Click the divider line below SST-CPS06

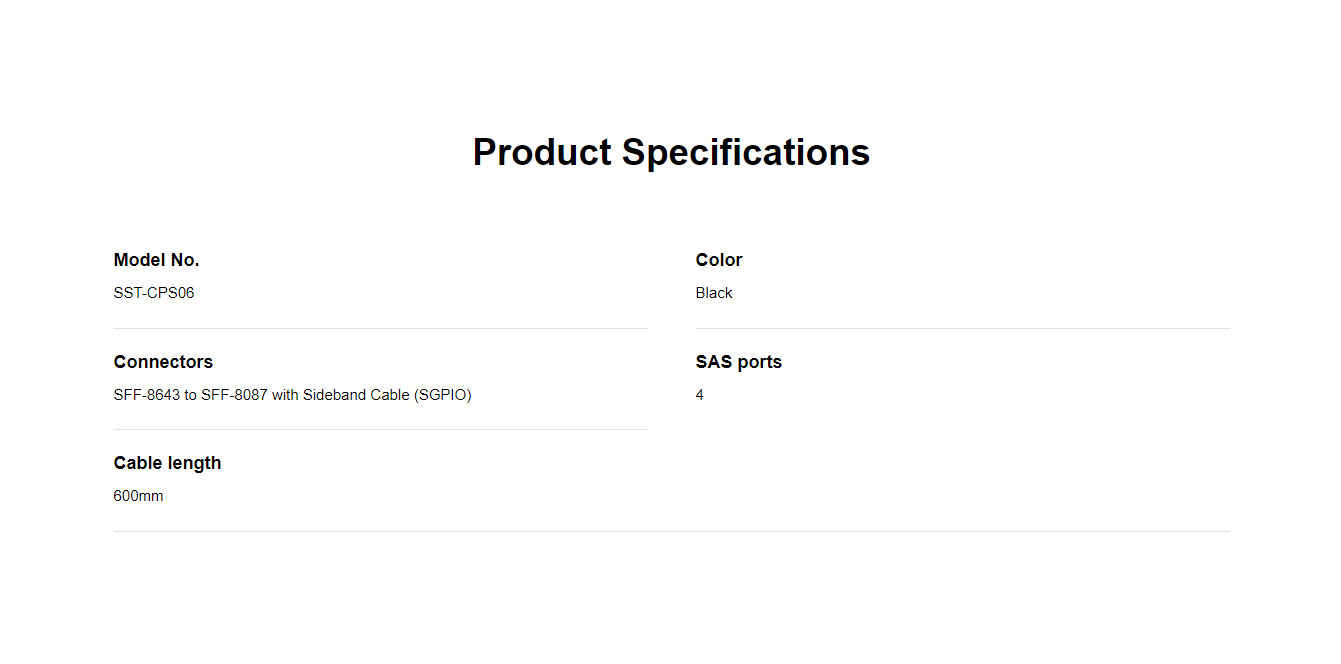[381, 328]
